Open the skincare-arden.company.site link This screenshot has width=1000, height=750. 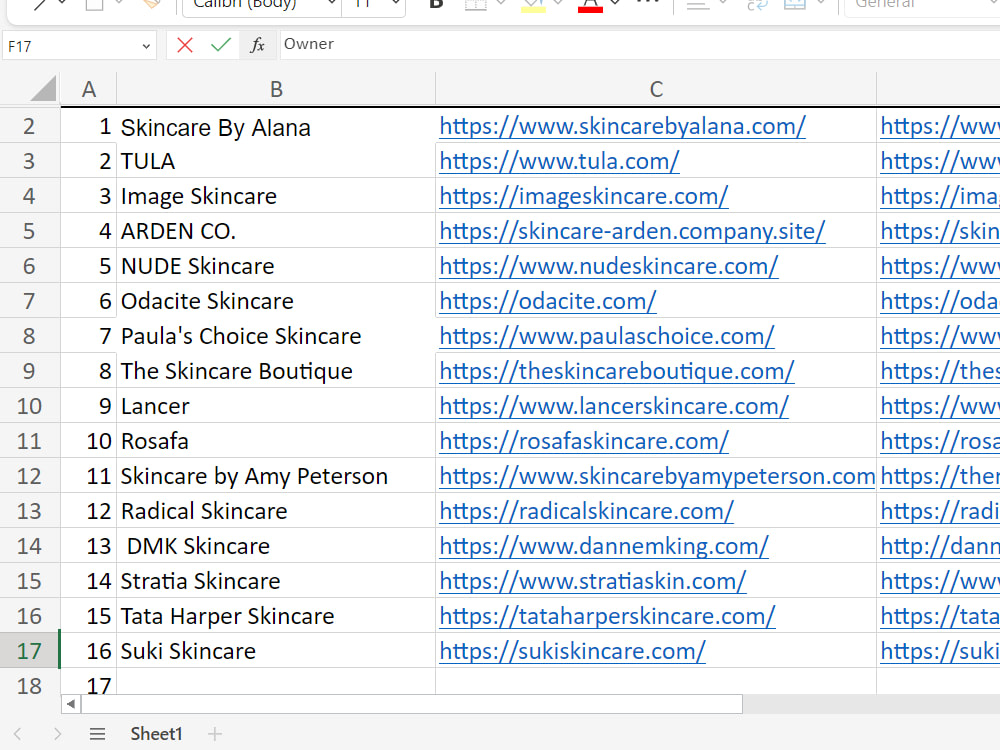tap(632, 231)
